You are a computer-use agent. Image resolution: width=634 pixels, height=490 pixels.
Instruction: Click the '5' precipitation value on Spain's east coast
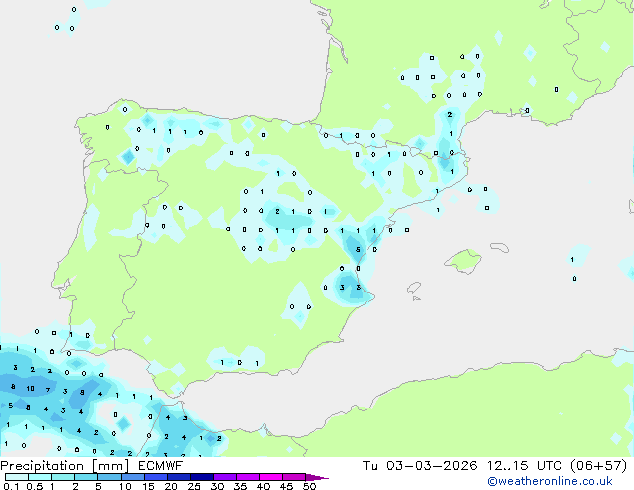coord(358,249)
